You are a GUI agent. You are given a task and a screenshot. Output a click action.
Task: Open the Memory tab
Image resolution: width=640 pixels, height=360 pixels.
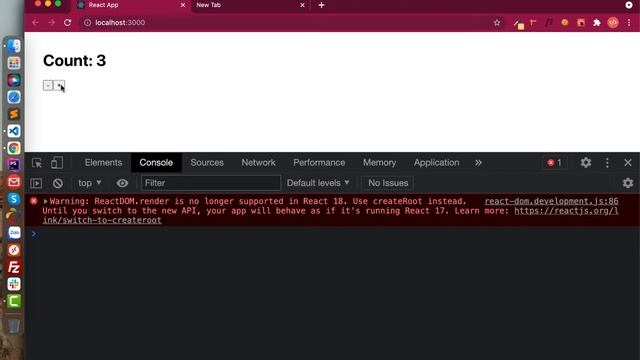tap(380, 162)
